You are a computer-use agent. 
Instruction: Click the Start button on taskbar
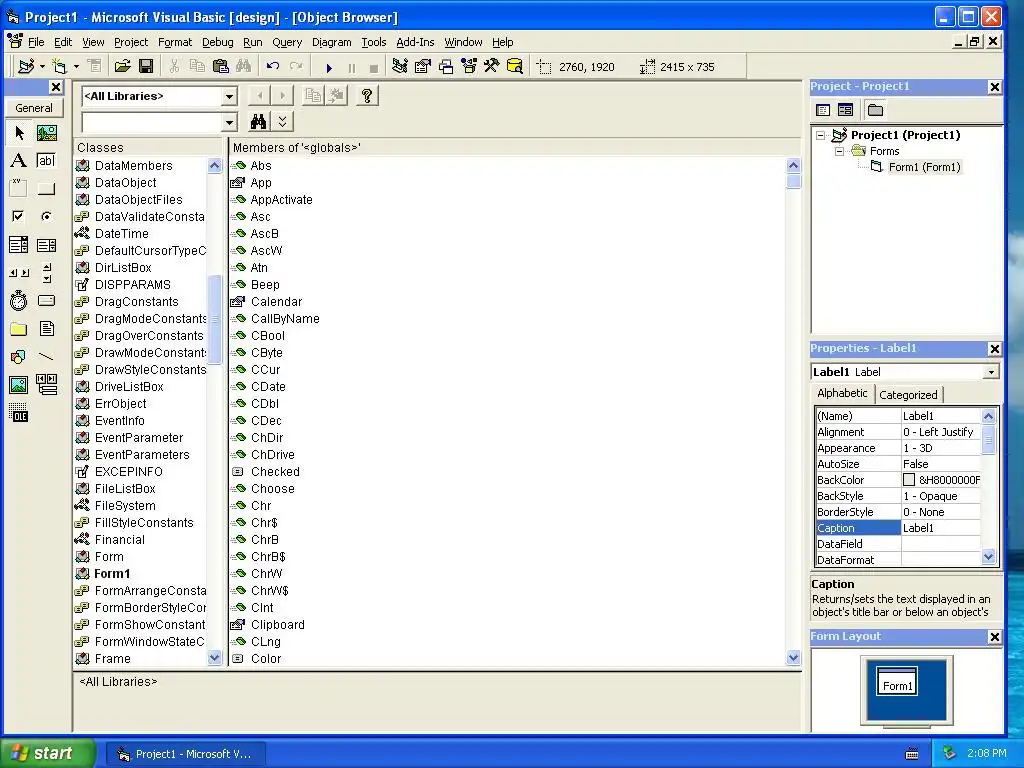click(47, 753)
